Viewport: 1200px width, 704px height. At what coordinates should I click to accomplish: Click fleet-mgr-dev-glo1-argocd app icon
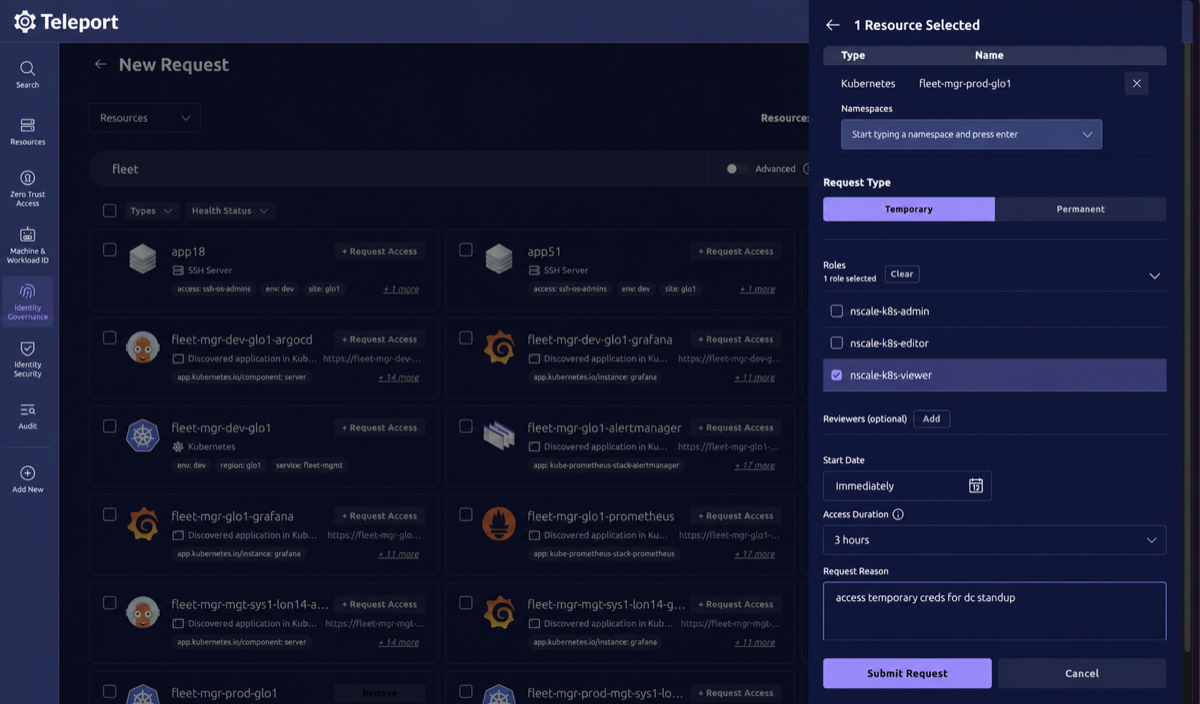click(x=143, y=347)
